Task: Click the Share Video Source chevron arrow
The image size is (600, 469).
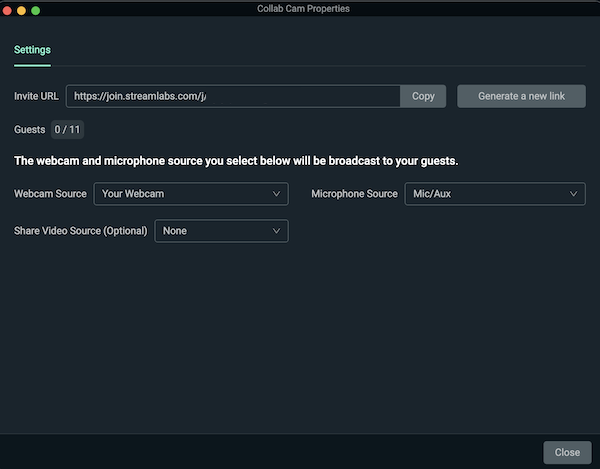Action: pyautogui.click(x=277, y=231)
